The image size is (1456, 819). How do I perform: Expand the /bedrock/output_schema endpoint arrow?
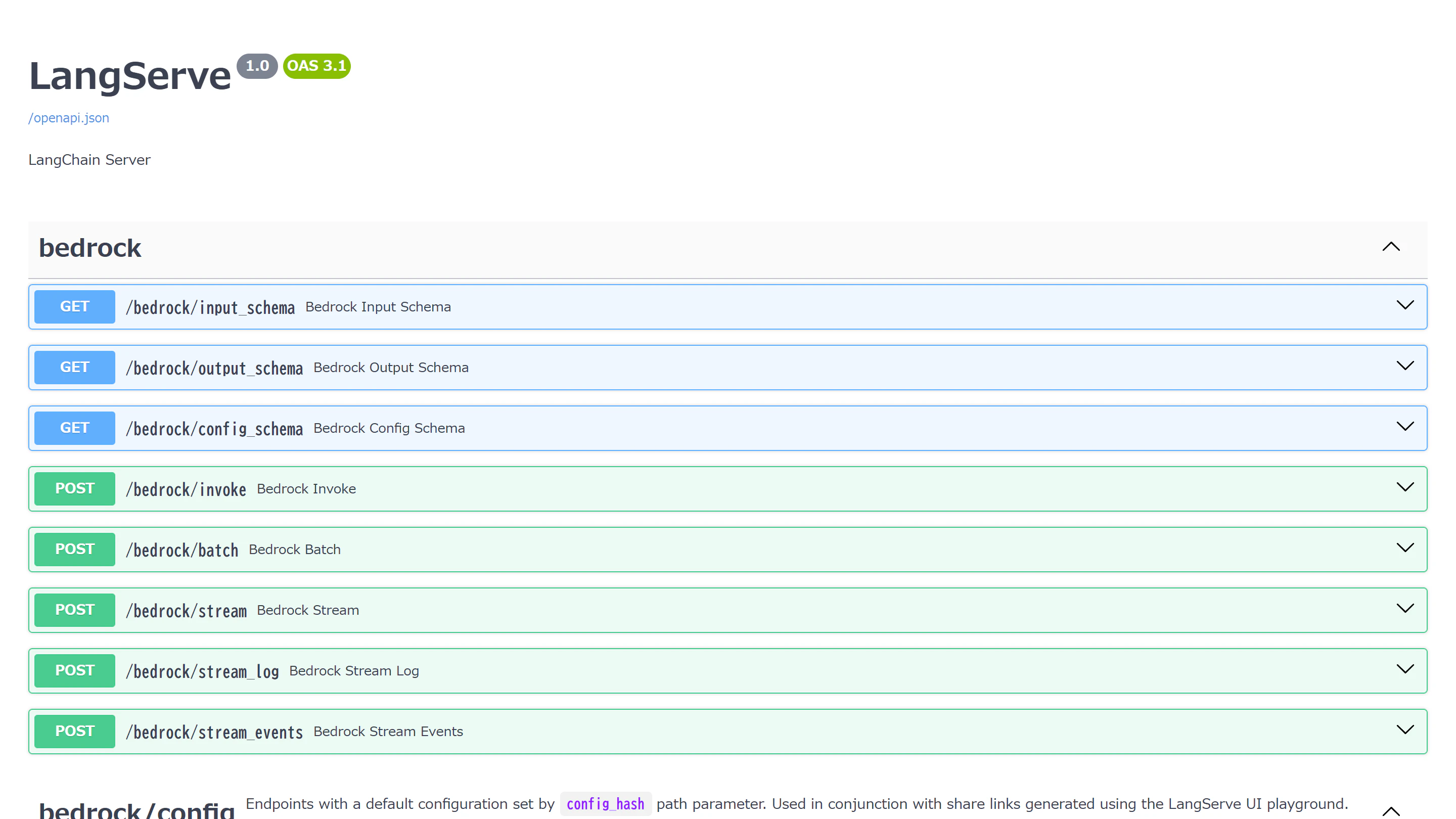point(1405,366)
